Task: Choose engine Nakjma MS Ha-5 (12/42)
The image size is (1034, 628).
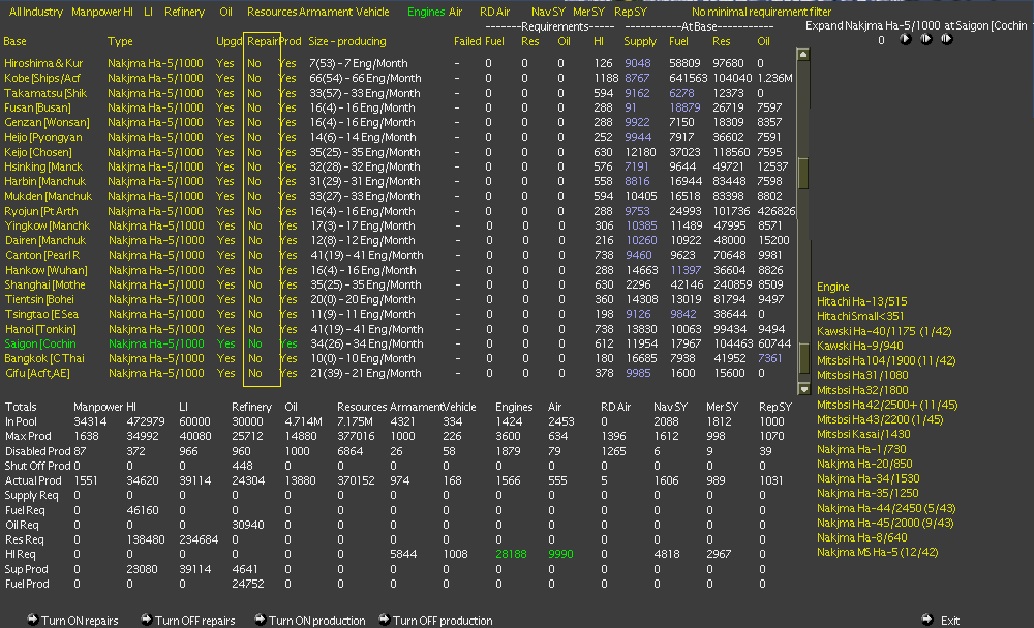Action: 878,553
